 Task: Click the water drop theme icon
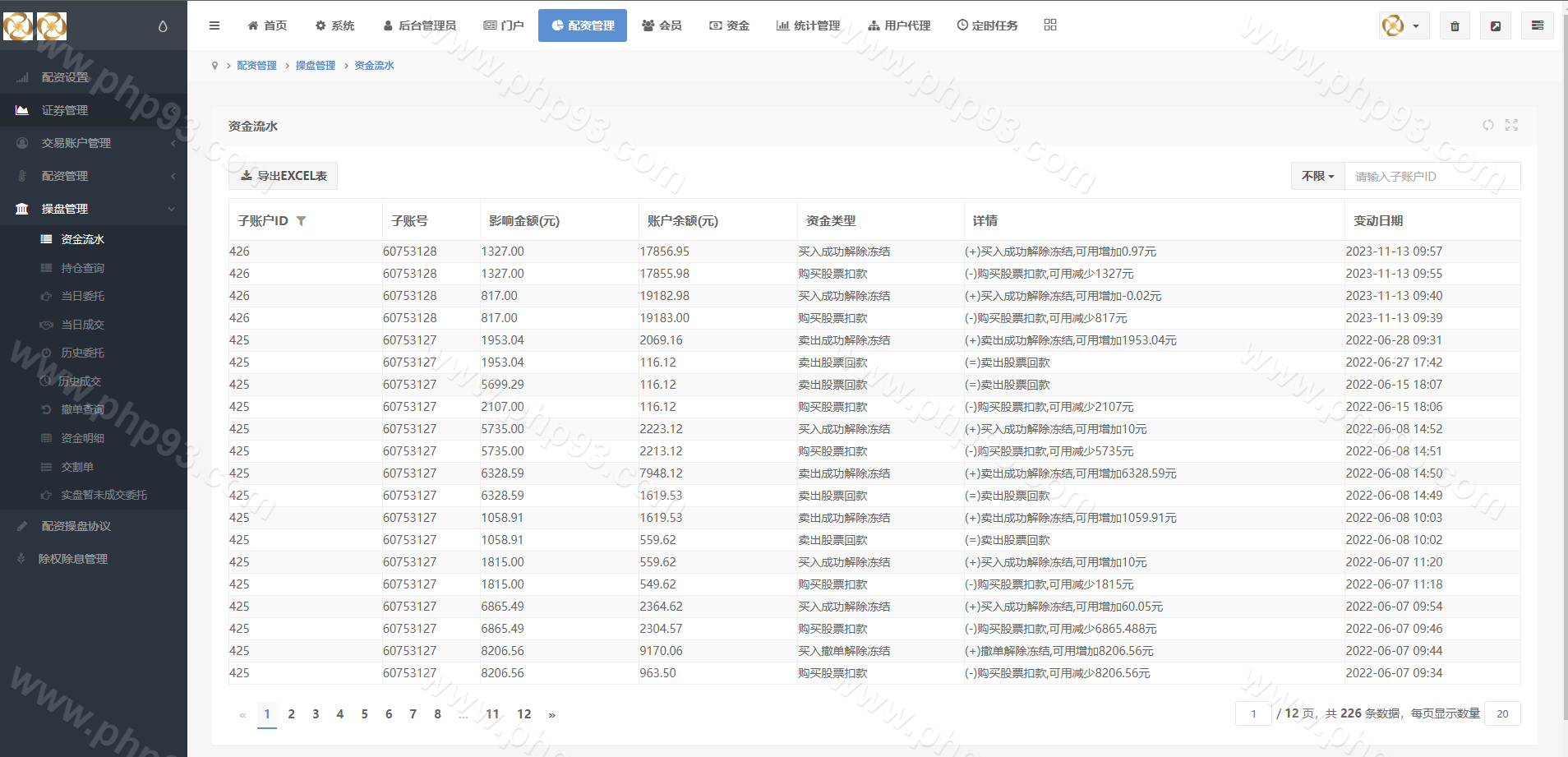tap(163, 26)
